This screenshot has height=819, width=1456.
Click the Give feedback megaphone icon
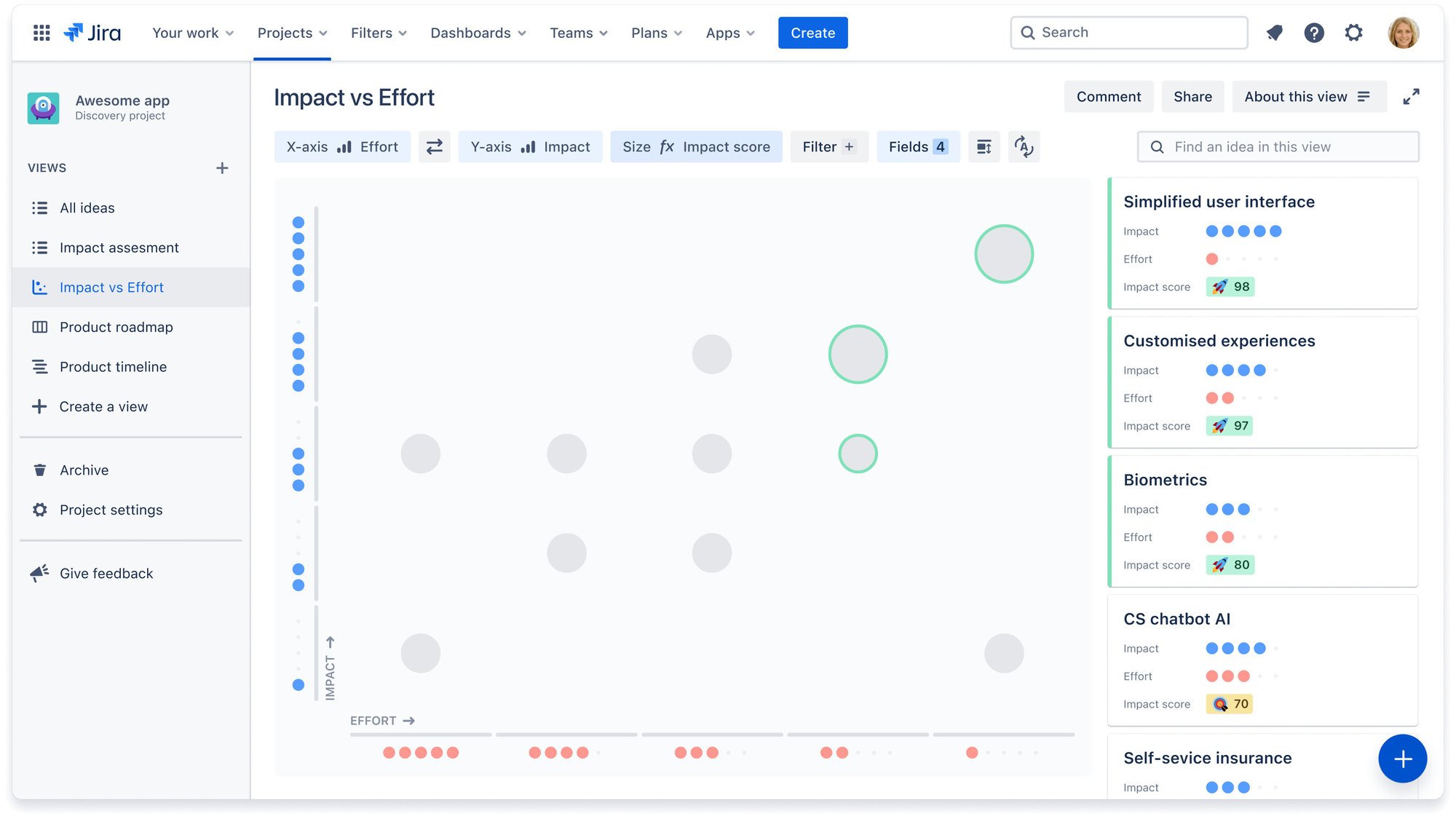40,574
